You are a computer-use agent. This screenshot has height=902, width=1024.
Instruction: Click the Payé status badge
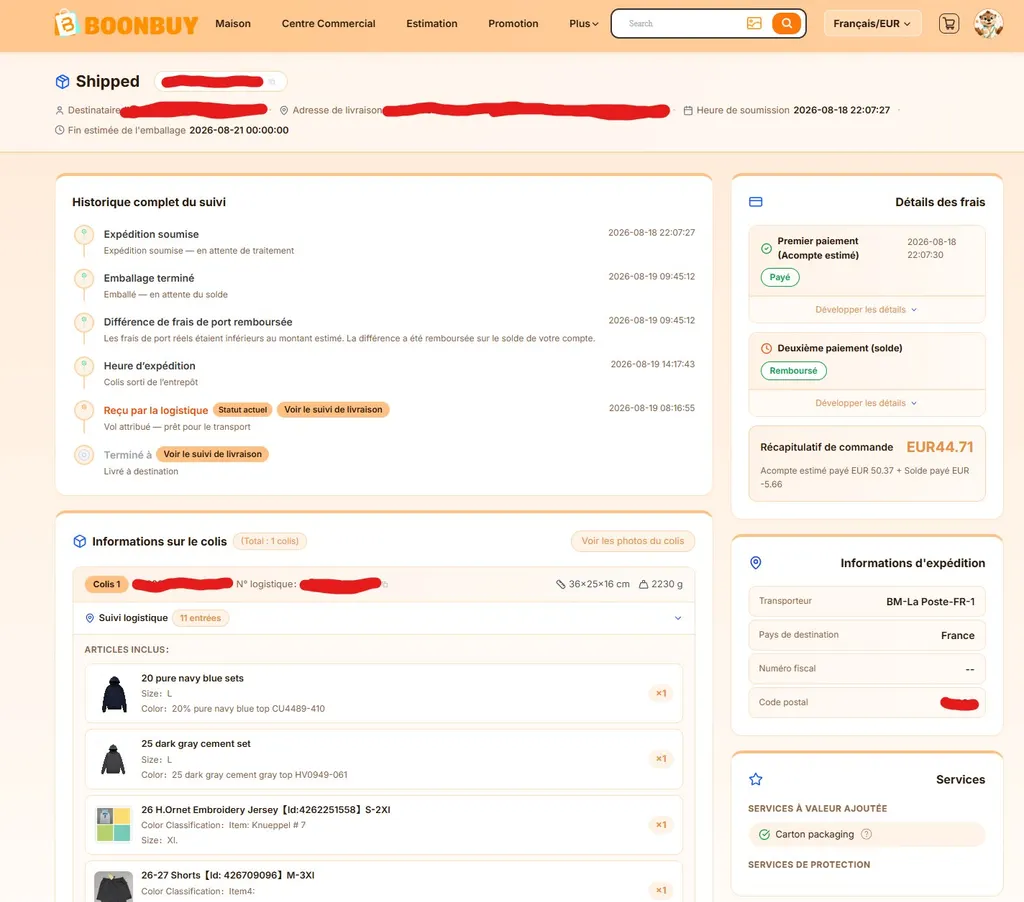[x=780, y=277]
